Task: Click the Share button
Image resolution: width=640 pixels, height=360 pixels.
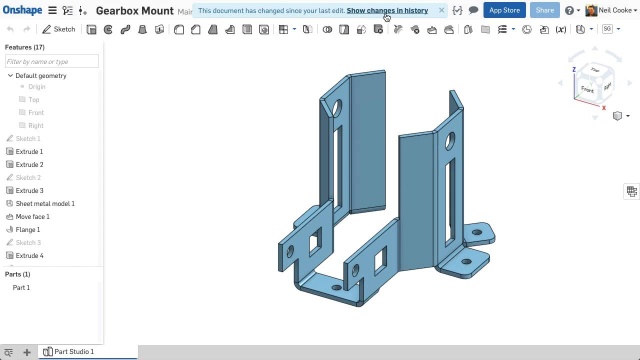Action: [x=545, y=10]
